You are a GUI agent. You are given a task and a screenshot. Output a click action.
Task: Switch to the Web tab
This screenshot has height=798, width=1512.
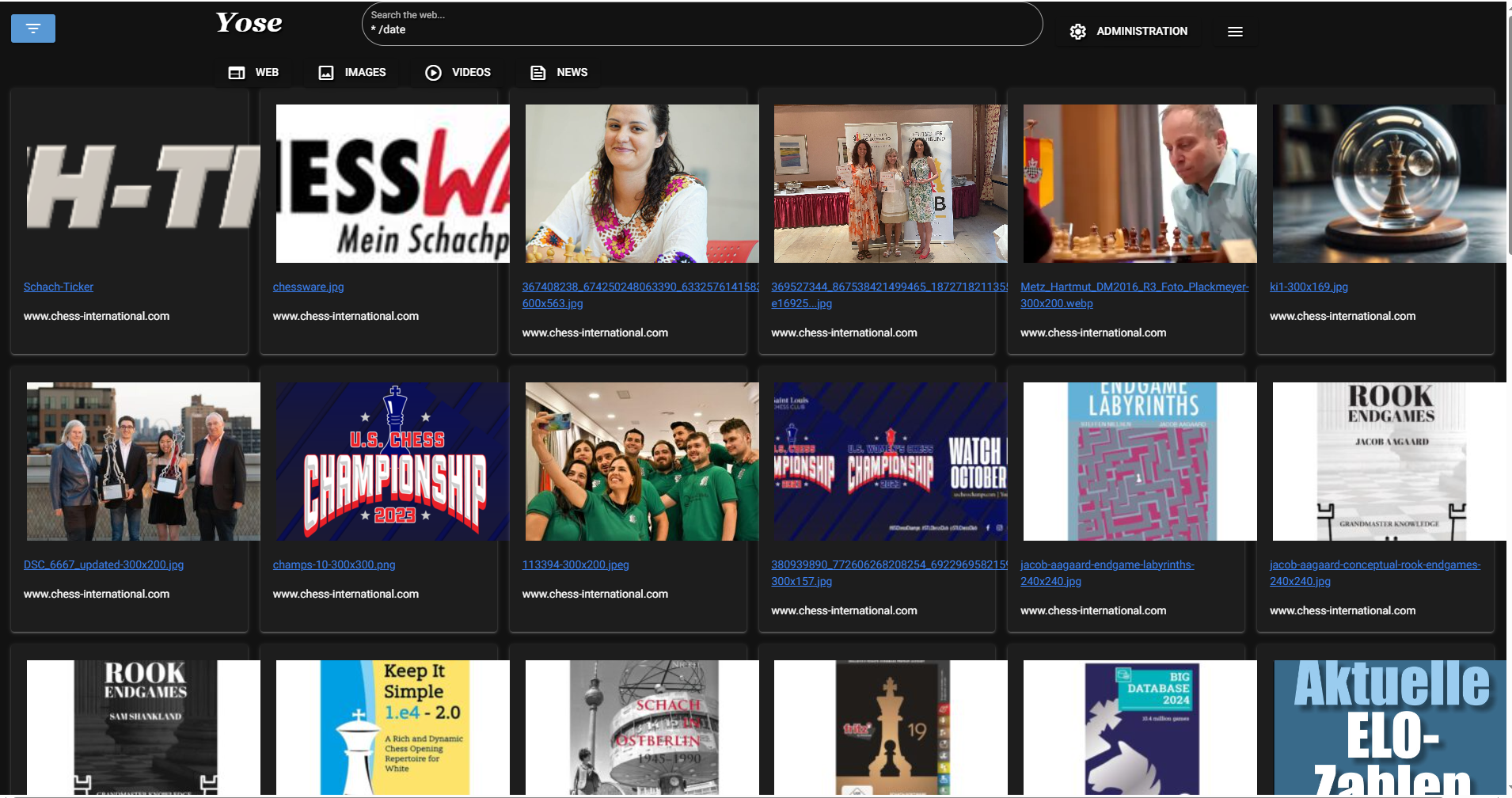tap(253, 72)
